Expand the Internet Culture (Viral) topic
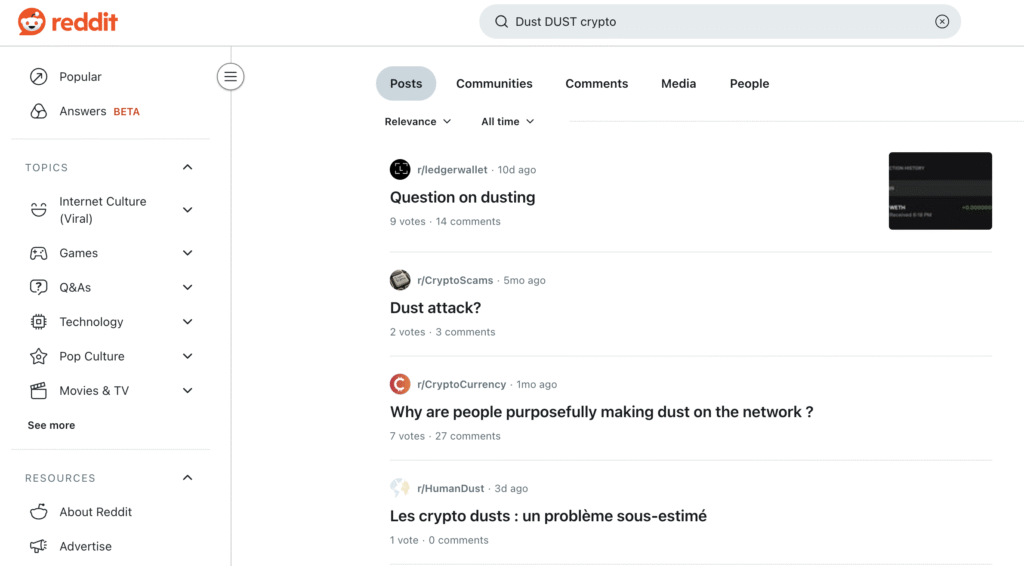Screen dimensions: 1024x566 187,210
